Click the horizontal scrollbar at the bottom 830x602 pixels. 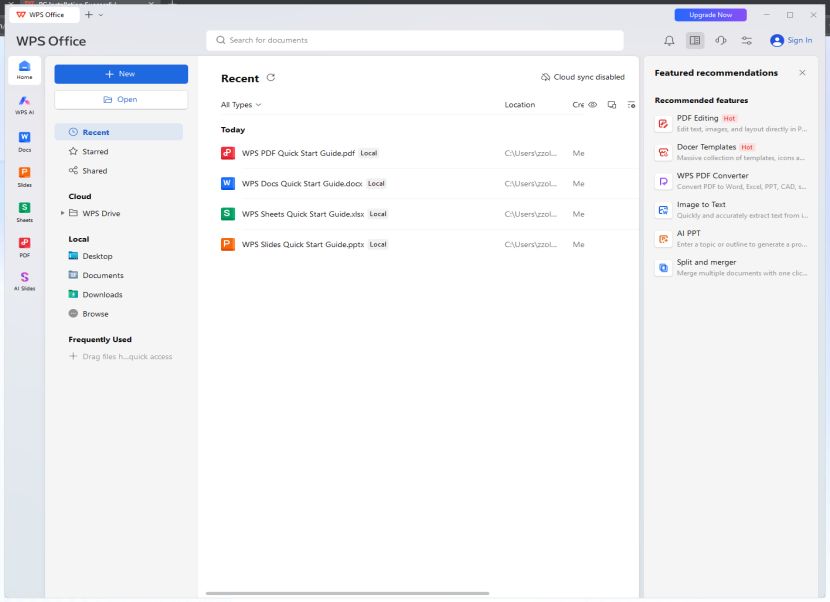click(347, 594)
